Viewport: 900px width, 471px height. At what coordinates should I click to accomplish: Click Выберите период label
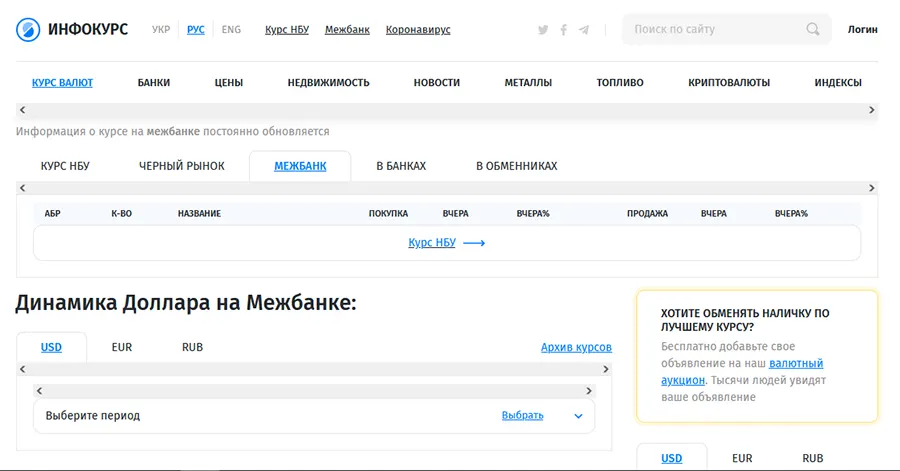pos(93,416)
